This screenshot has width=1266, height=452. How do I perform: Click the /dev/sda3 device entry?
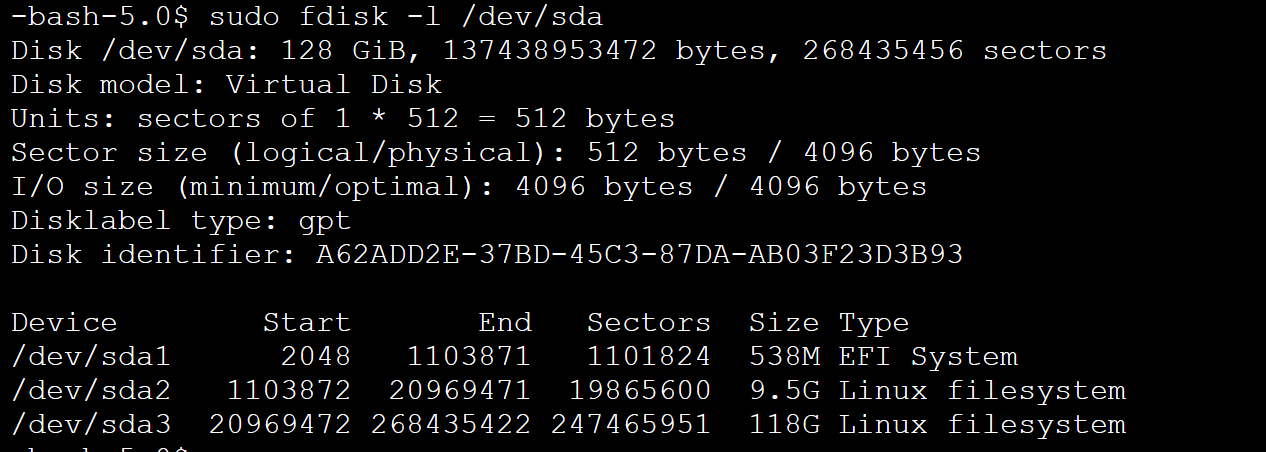(x=91, y=424)
